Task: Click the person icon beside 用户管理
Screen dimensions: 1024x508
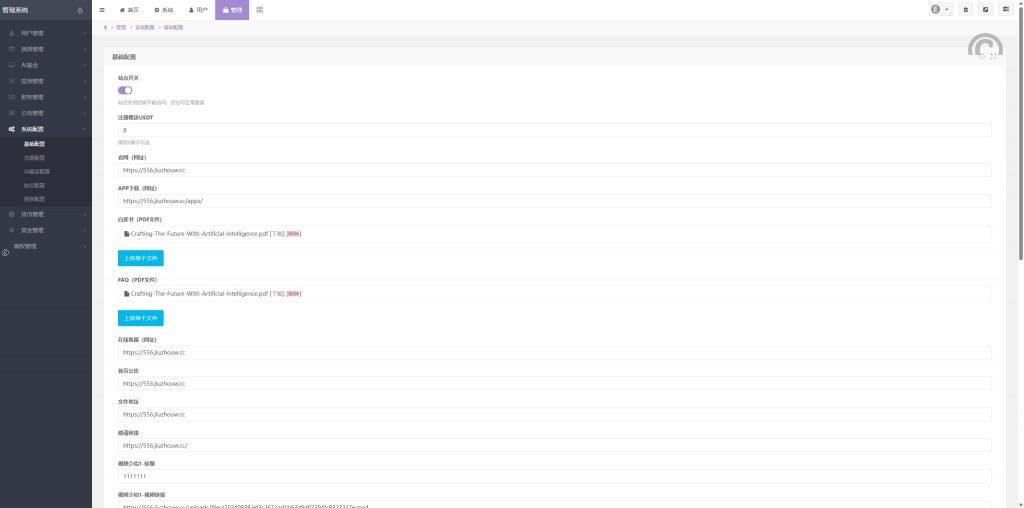Action: tap(12, 33)
